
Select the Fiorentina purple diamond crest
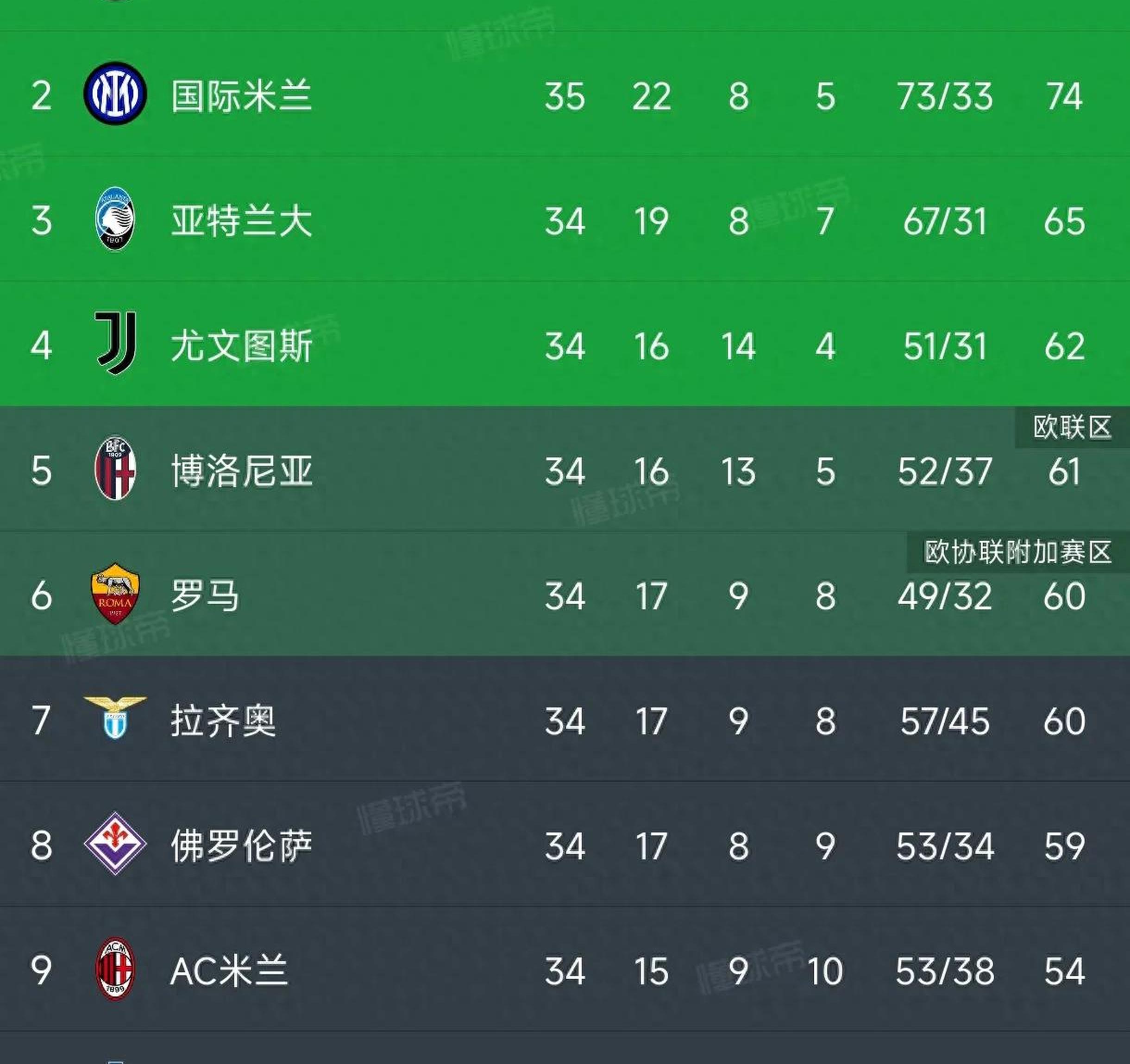(115, 844)
